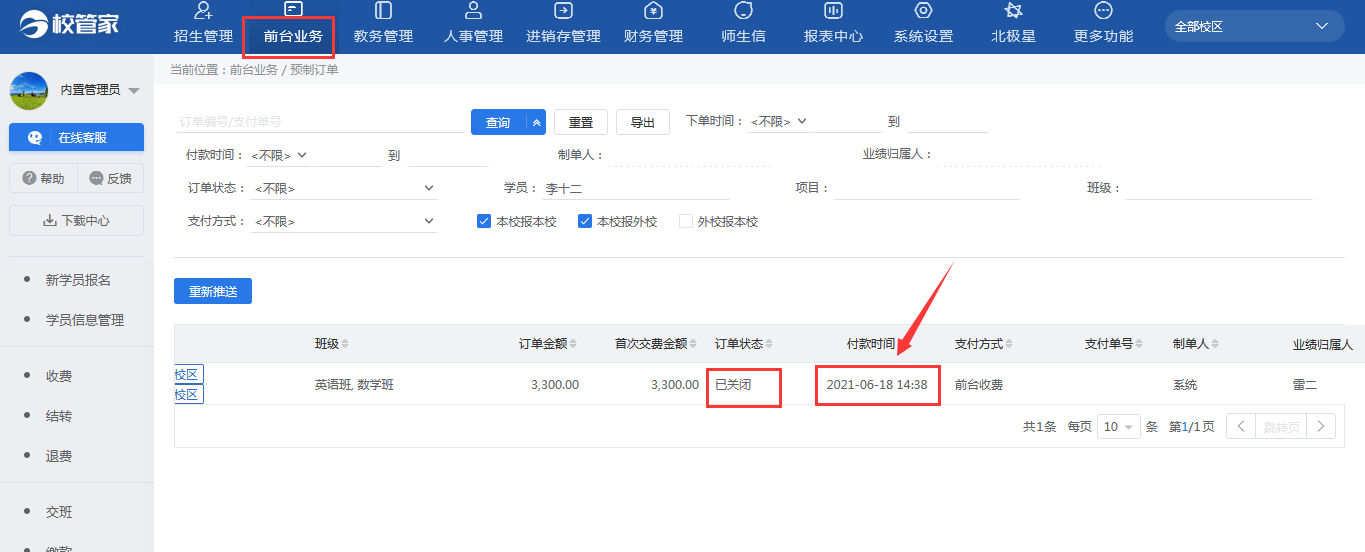The height and width of the screenshot is (552, 1365).
Task: Select 退费 in sidebar
Action: [59, 456]
